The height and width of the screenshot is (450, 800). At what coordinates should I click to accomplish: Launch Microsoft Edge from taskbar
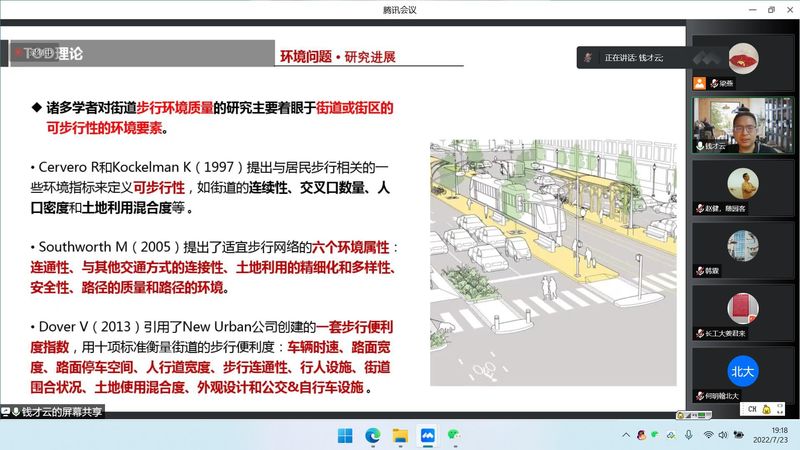tap(373, 435)
